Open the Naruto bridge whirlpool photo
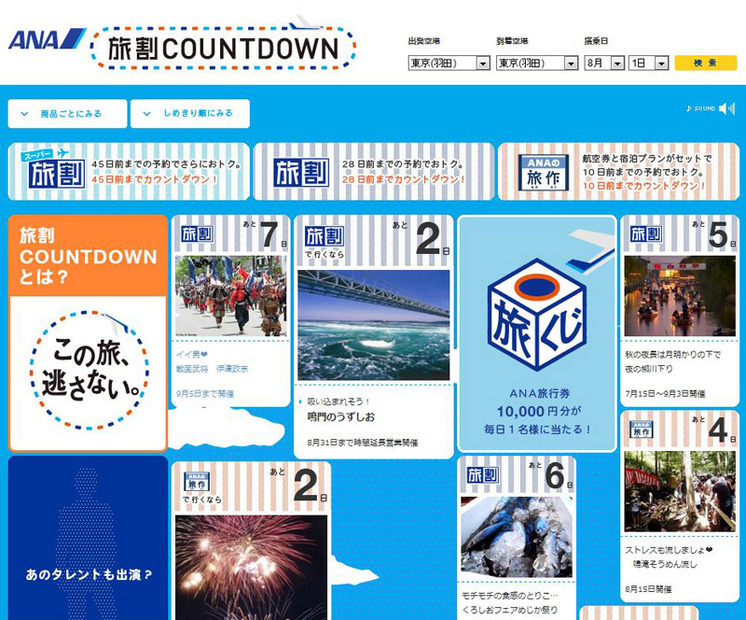Image resolution: width=746 pixels, height=620 pixels. click(x=373, y=325)
